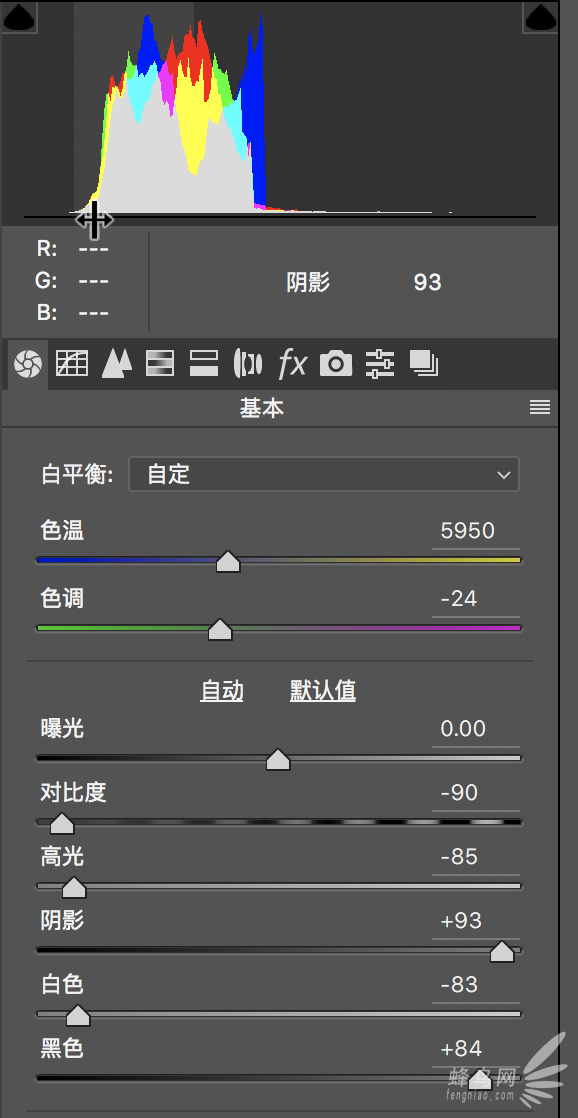
Task: Open the 基本 panel flyout menu
Action: (x=540, y=407)
